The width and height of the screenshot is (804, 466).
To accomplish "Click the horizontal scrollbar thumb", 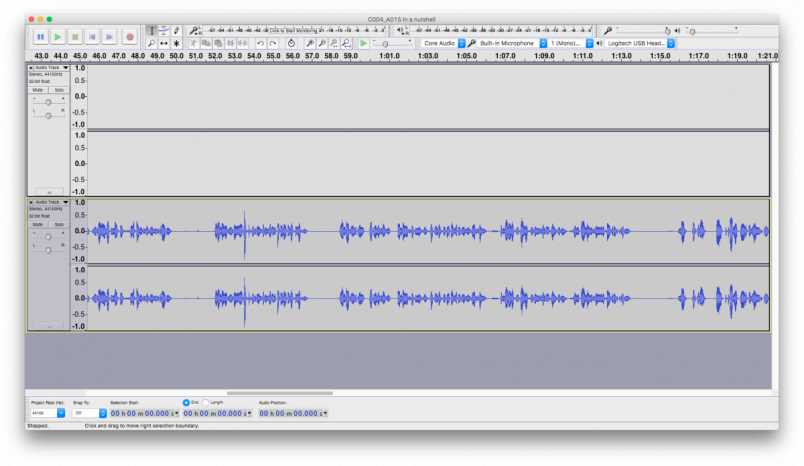I will [279, 393].
